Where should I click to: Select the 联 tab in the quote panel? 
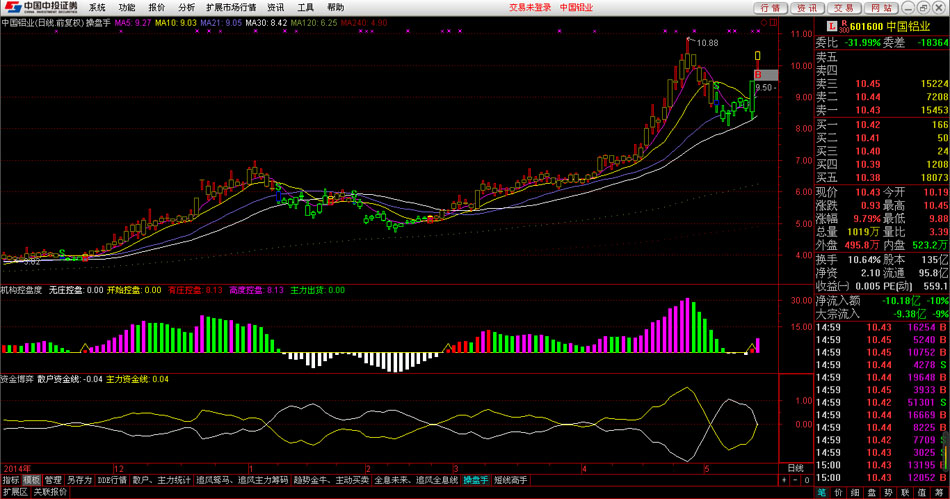905,492
